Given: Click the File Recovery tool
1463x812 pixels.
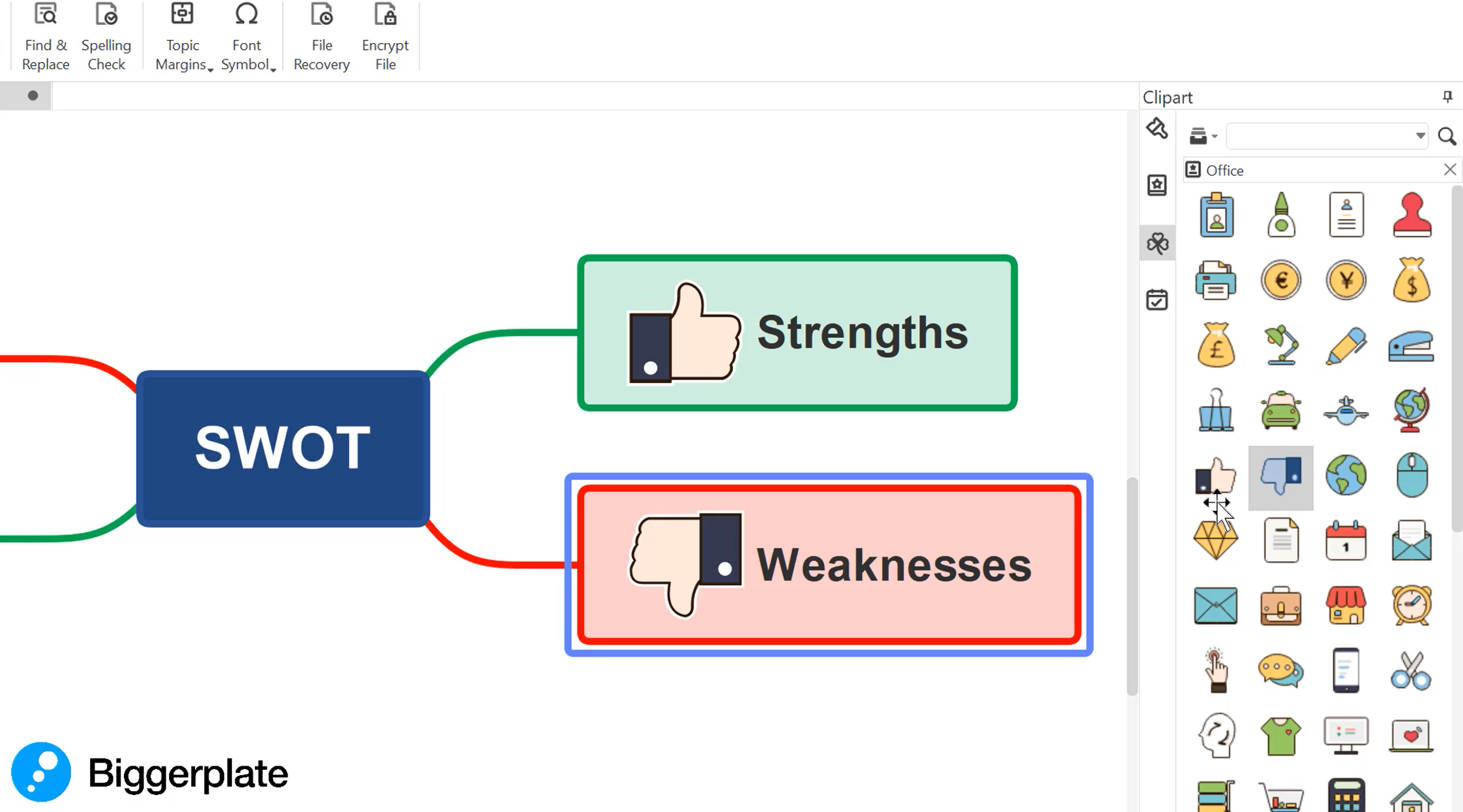Looking at the screenshot, I should 320,37.
